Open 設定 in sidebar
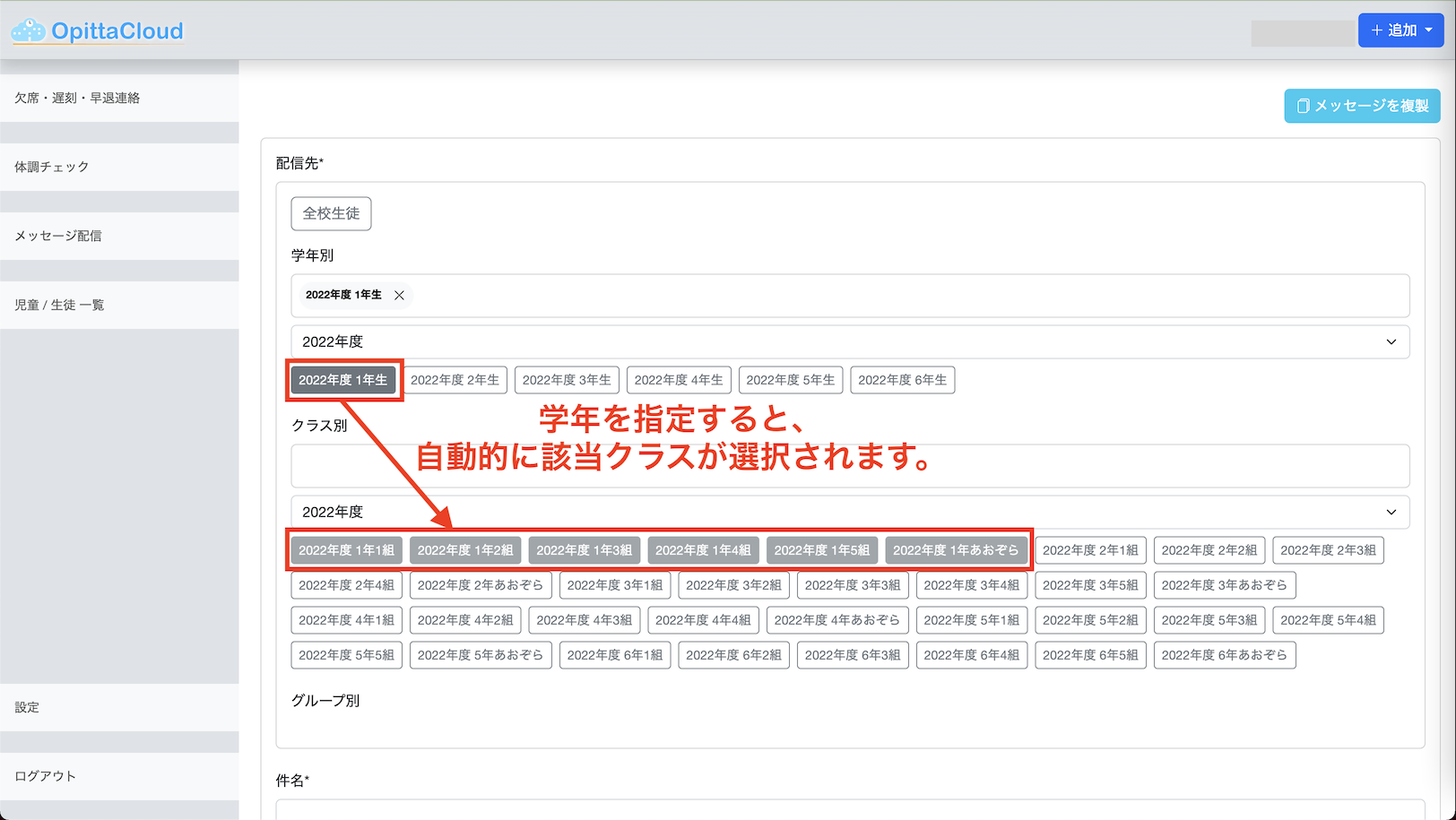This screenshot has height=820, width=1456. 119,707
